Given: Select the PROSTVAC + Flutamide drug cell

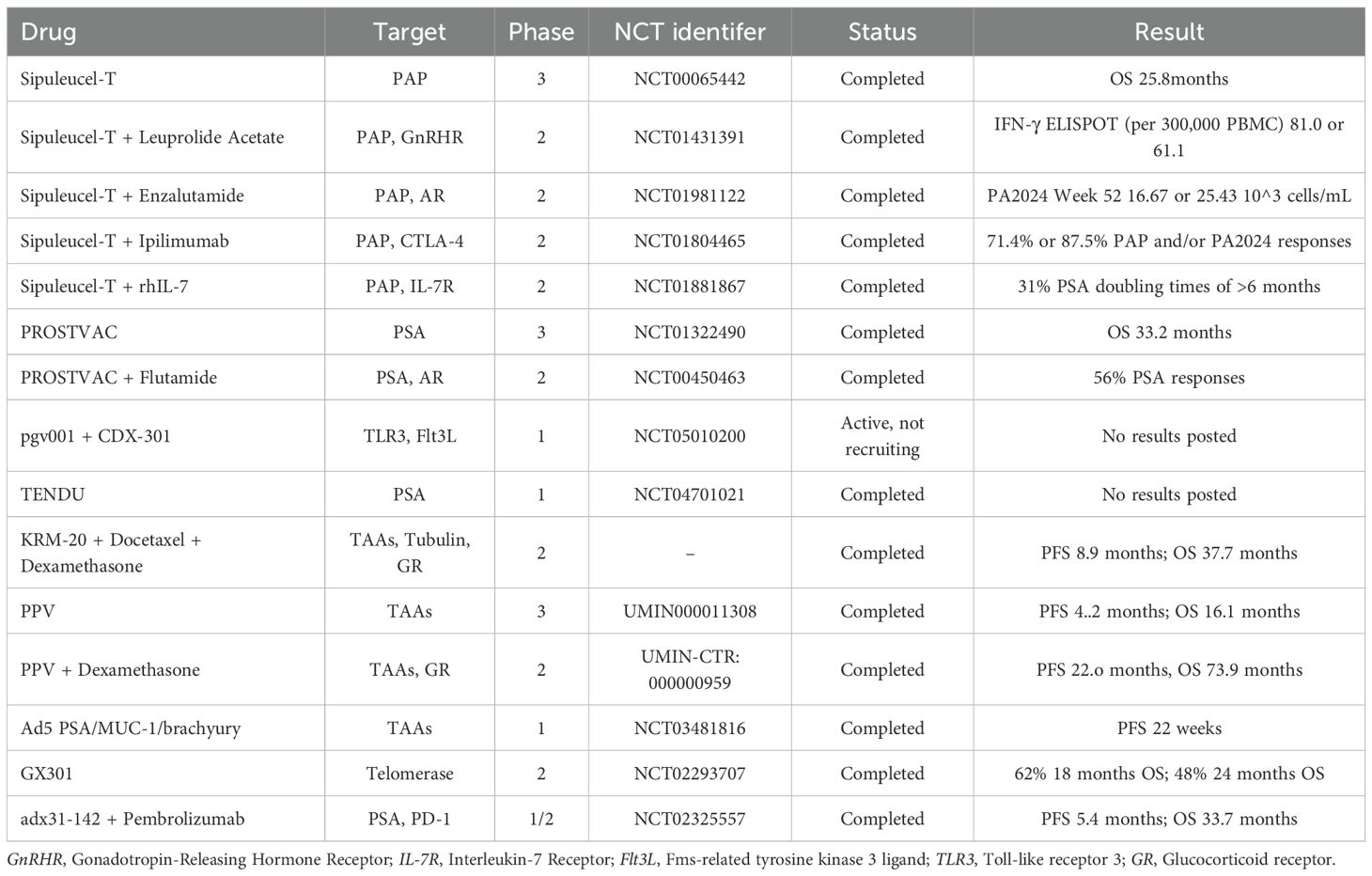Looking at the screenshot, I should 118,378.
